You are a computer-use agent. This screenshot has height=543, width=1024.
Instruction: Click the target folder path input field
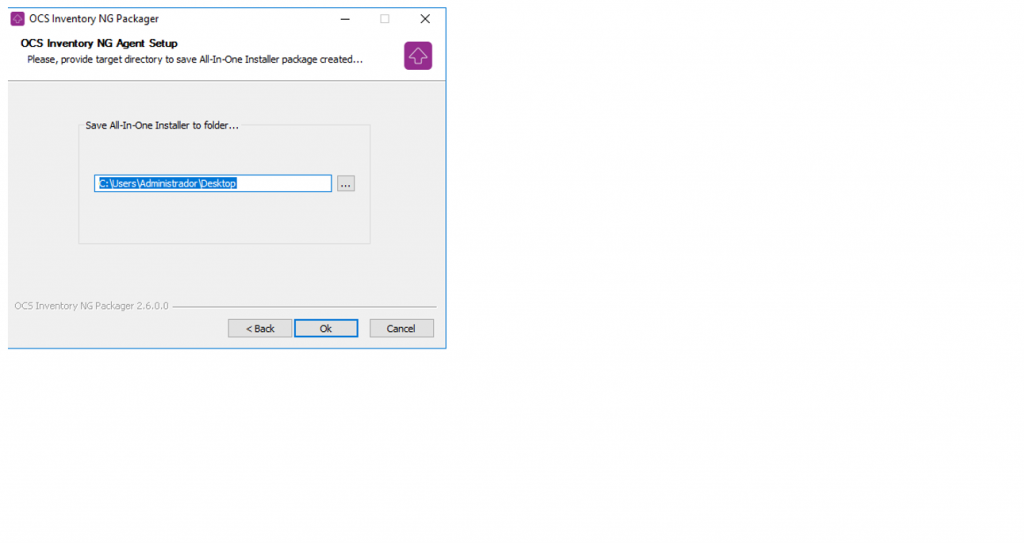[213, 184]
